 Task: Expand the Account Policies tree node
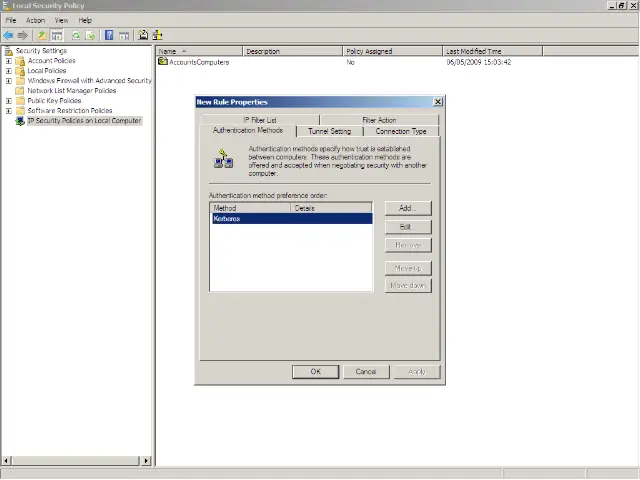coord(9,61)
